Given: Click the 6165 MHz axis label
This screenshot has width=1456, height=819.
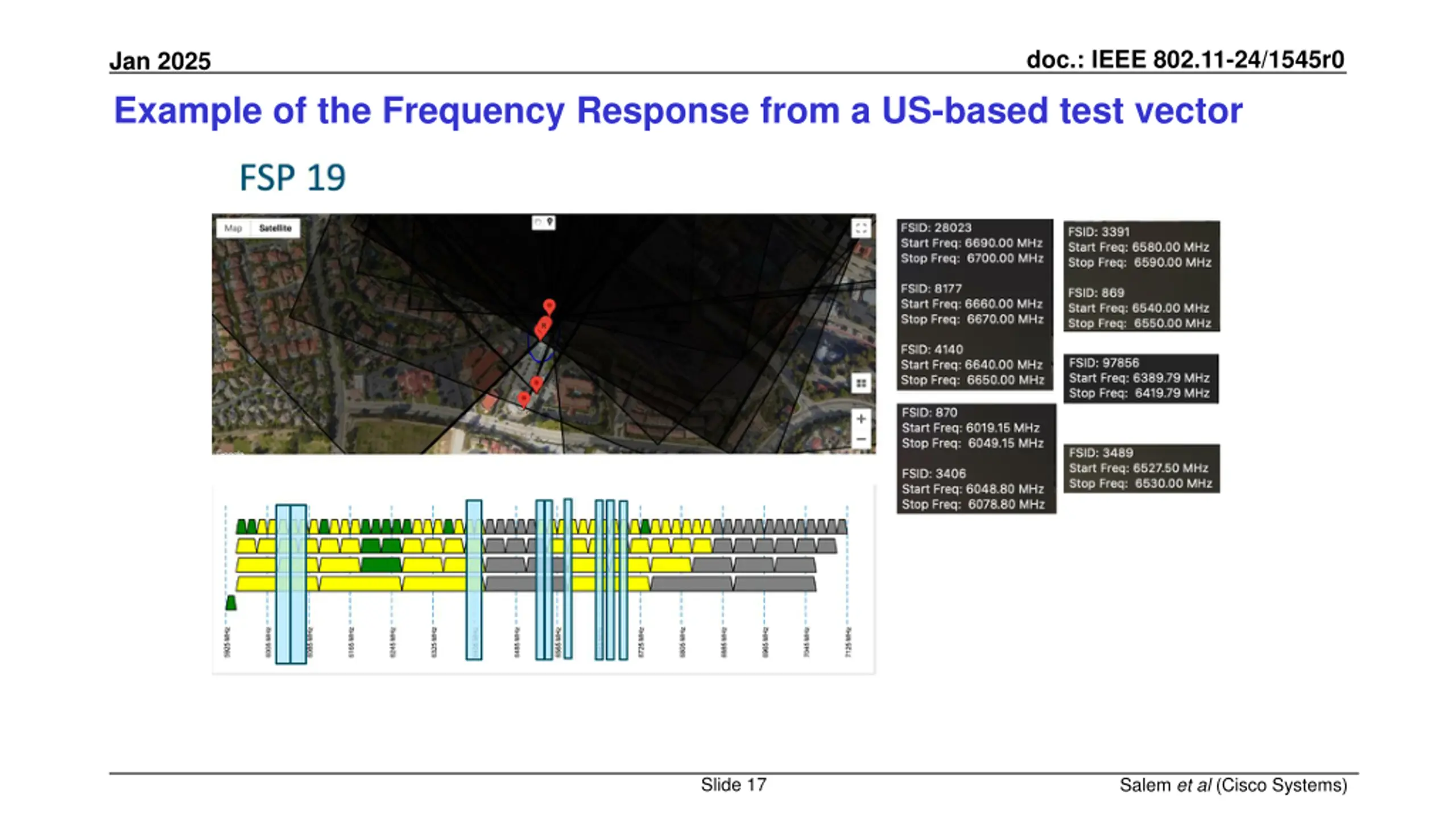Looking at the screenshot, I should click(x=351, y=643).
